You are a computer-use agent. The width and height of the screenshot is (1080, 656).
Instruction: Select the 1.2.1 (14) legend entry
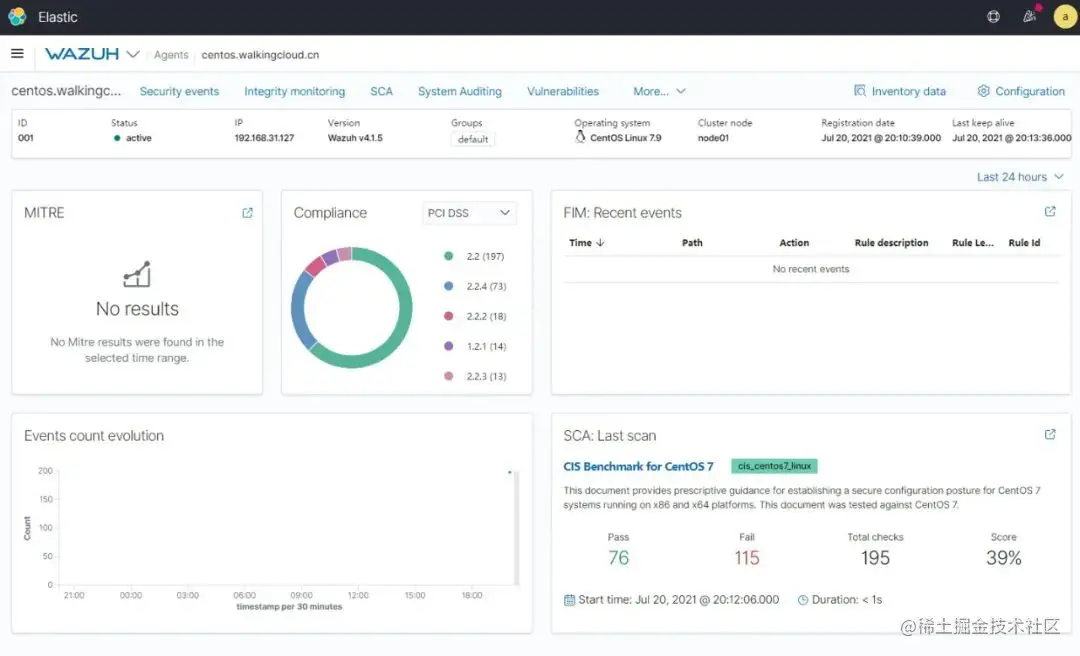475,346
